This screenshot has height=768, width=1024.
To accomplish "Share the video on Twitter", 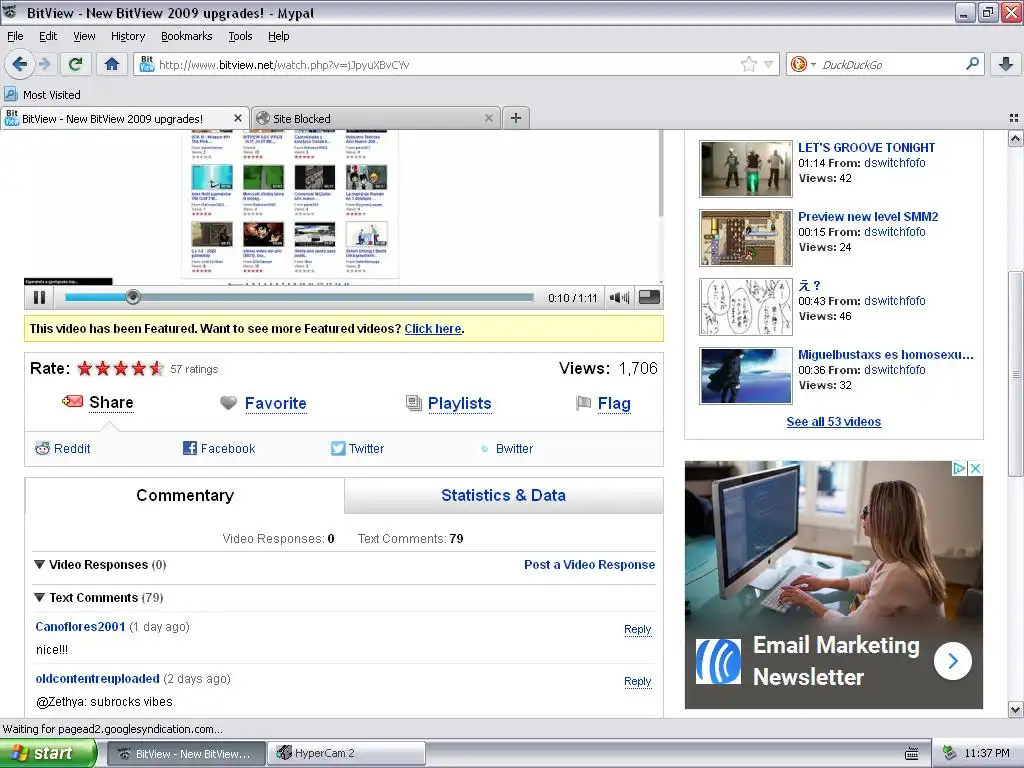I will (x=358, y=449).
